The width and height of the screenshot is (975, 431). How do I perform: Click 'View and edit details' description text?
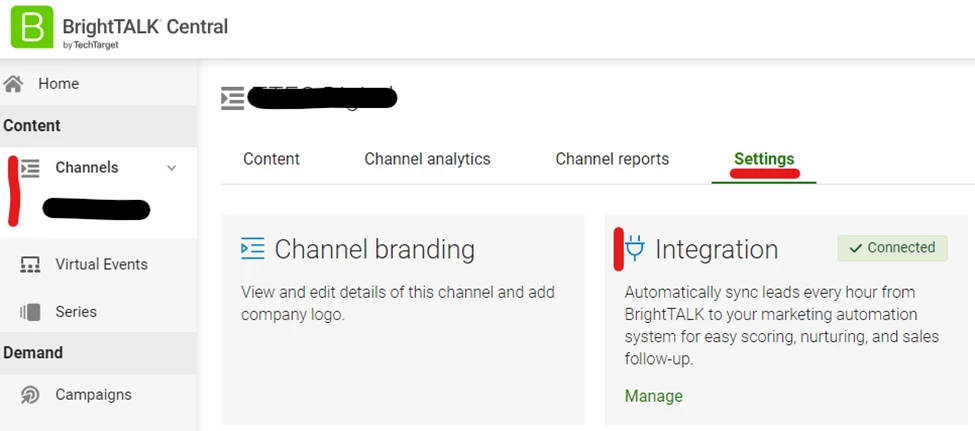pos(397,304)
